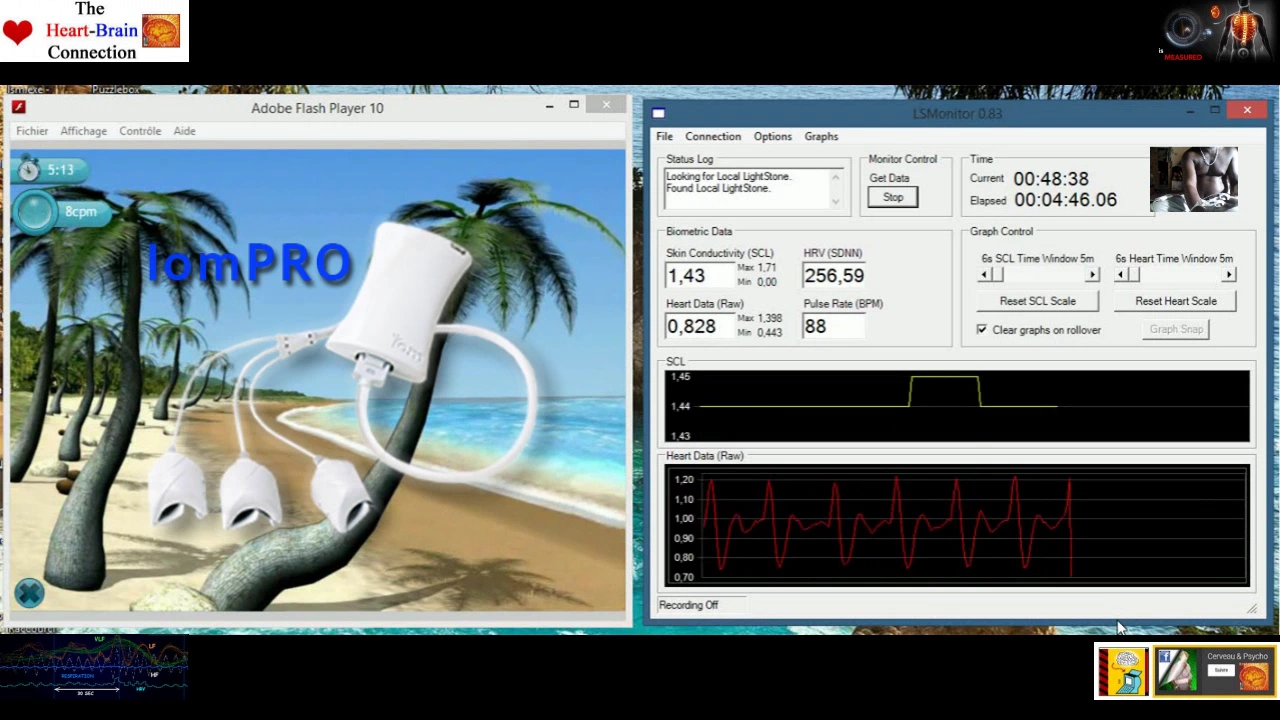The image size is (1280, 720).
Task: Click the LSMonitor window title bar icon
Action: click(x=658, y=113)
